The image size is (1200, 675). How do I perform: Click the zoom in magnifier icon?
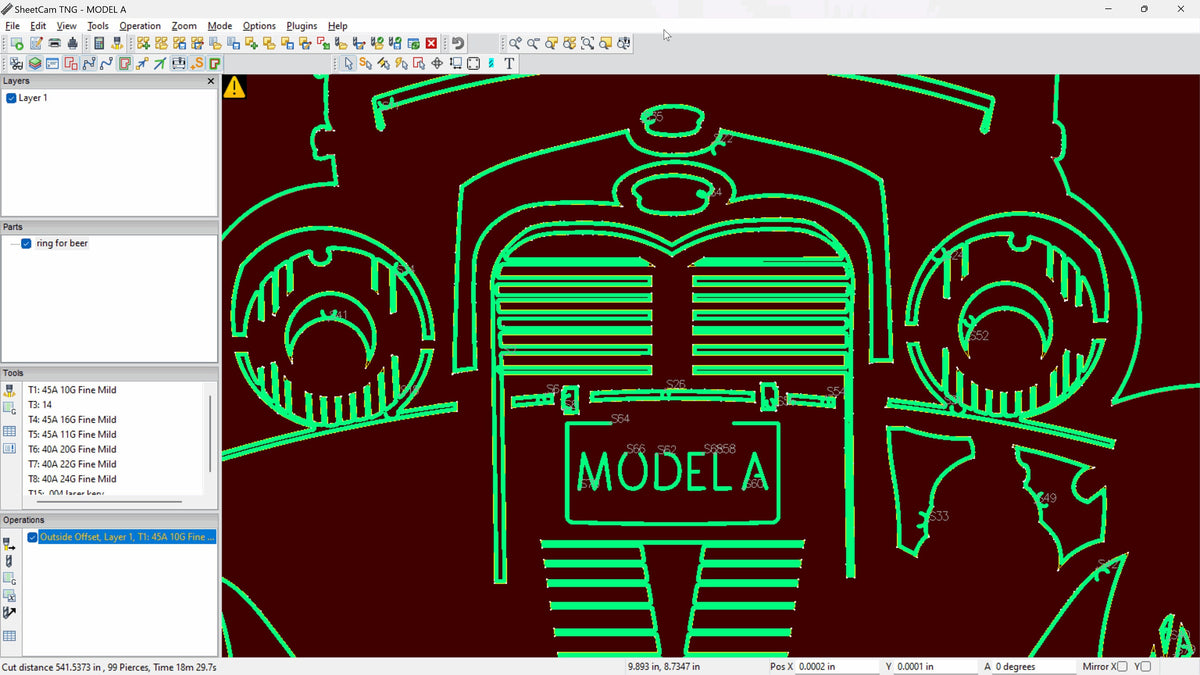point(514,44)
